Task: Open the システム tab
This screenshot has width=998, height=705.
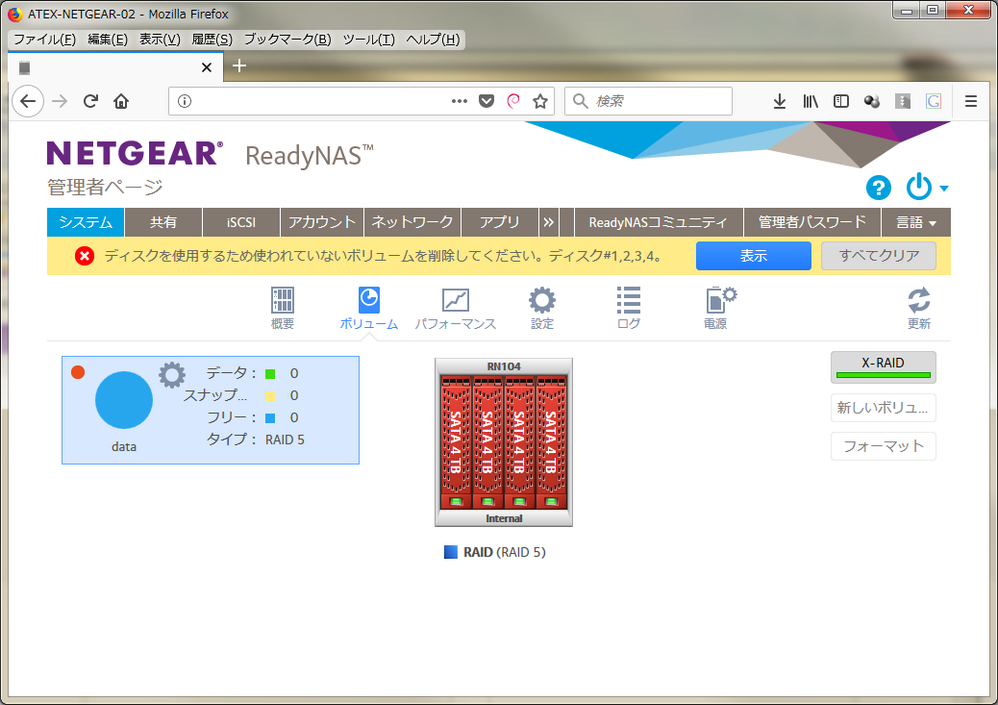Action: click(85, 222)
